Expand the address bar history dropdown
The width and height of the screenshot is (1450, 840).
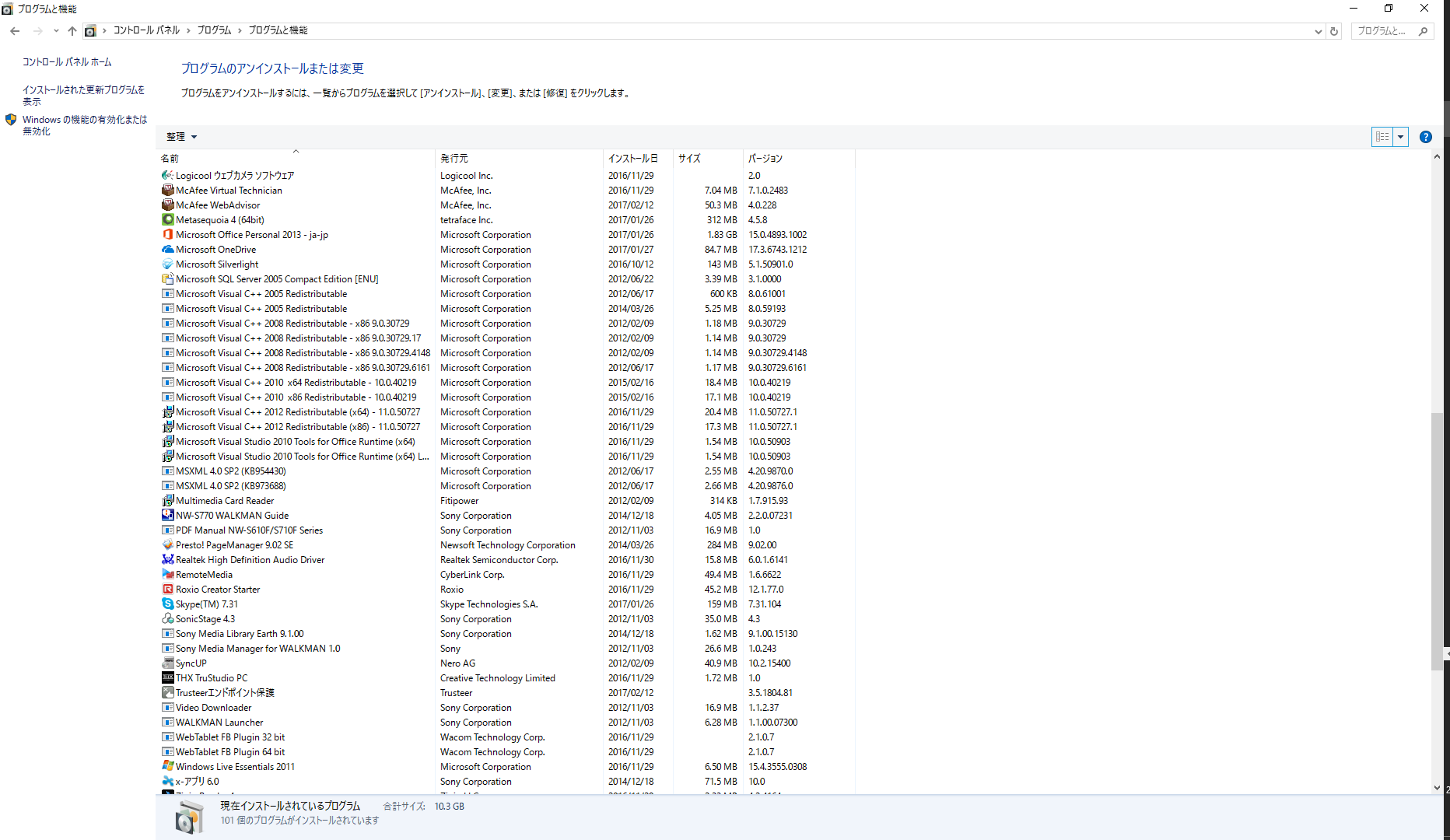[1318, 31]
